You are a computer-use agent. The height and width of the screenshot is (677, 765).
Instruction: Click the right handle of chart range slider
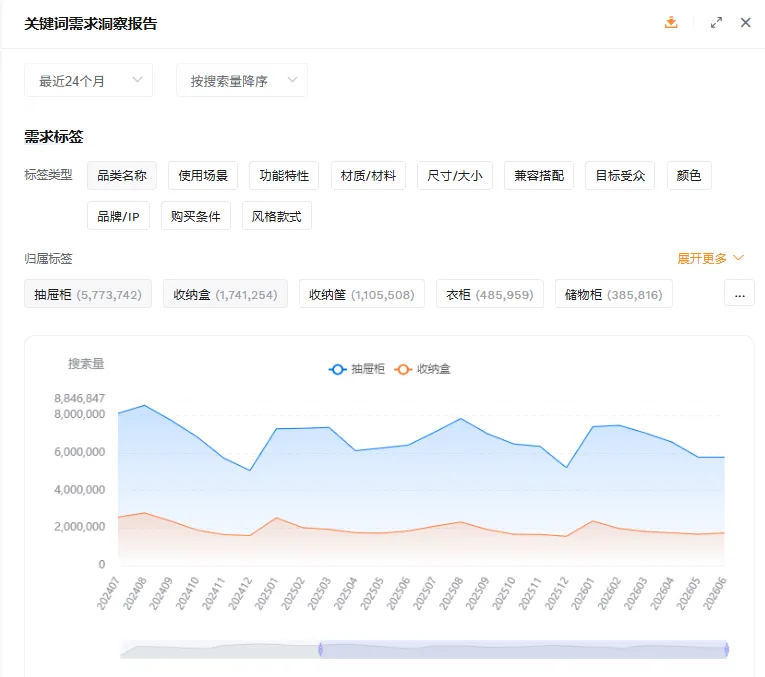click(726, 649)
